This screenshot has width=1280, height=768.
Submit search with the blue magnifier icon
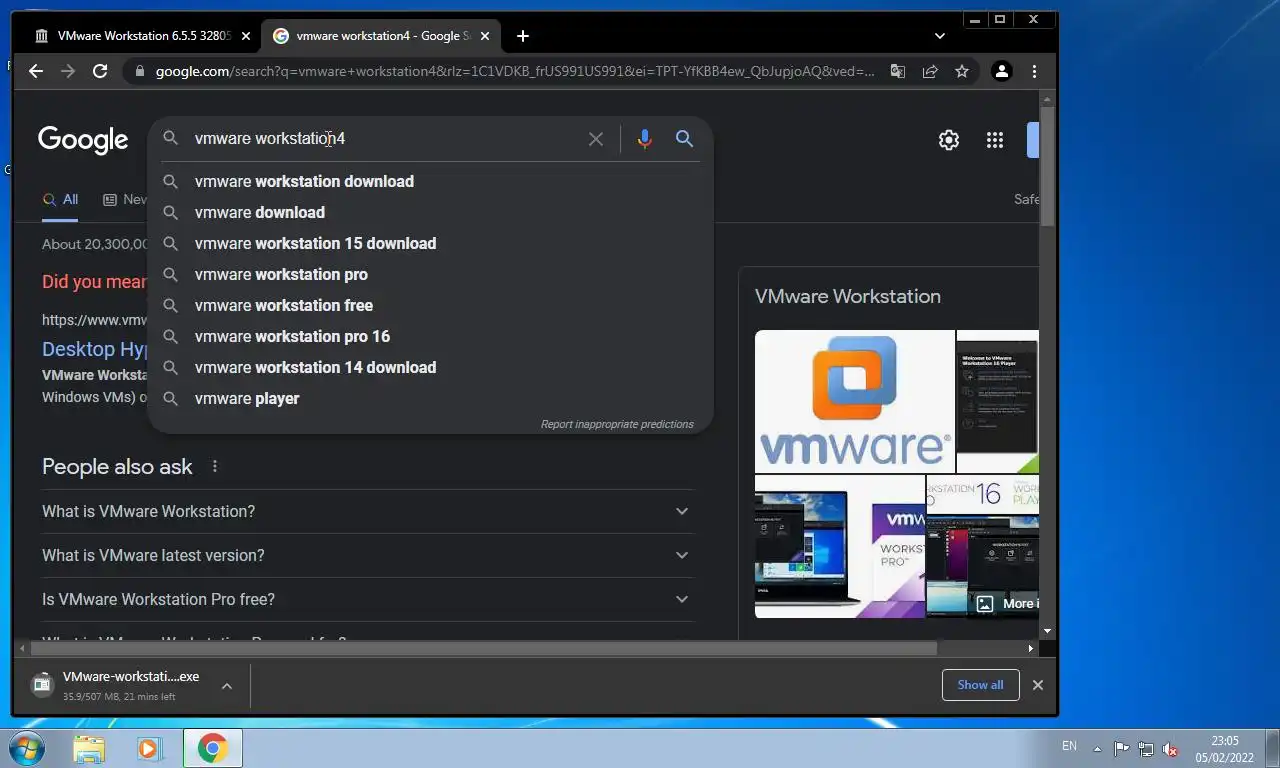tap(684, 139)
